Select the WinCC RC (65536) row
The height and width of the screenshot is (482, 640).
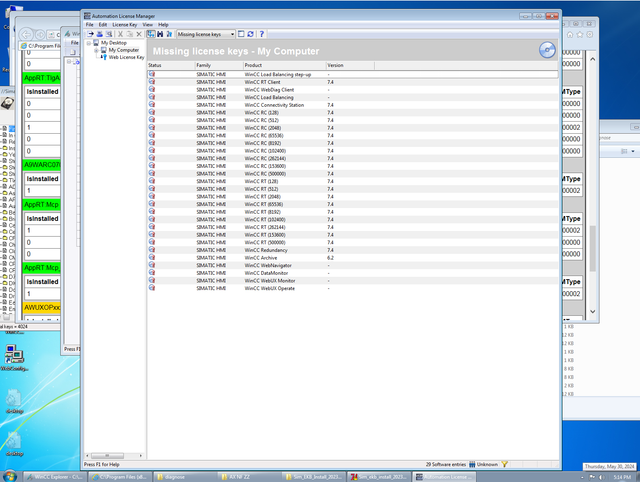[x=353, y=135]
